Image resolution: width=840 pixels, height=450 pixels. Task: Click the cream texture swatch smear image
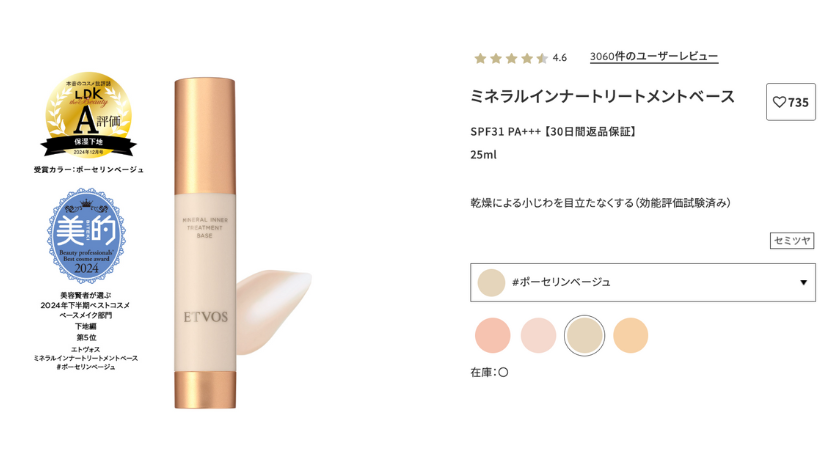274,312
